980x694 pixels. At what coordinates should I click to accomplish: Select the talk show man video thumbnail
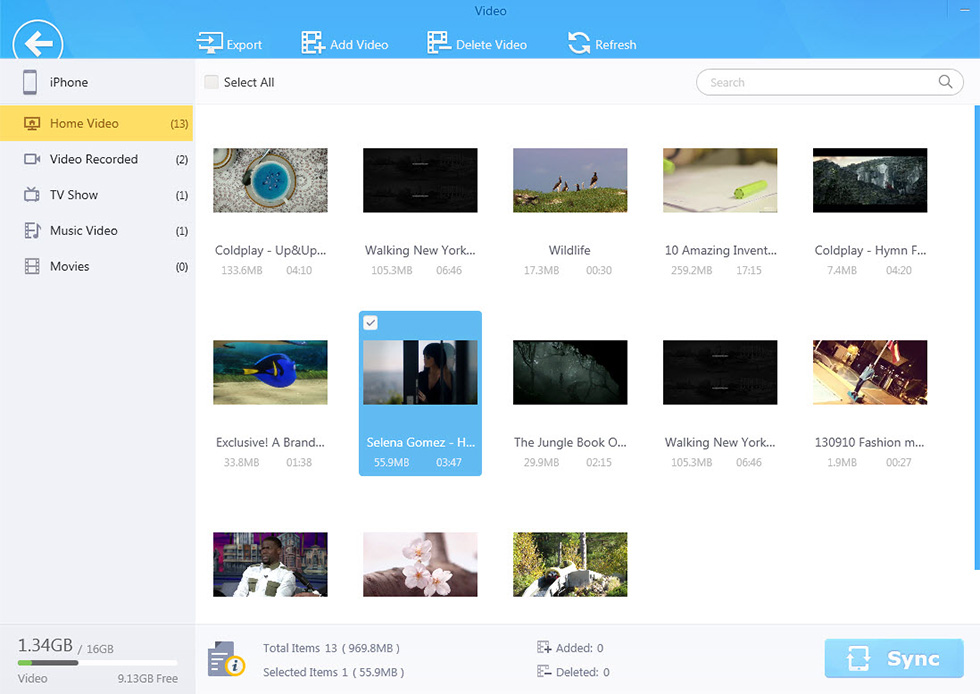click(x=270, y=564)
